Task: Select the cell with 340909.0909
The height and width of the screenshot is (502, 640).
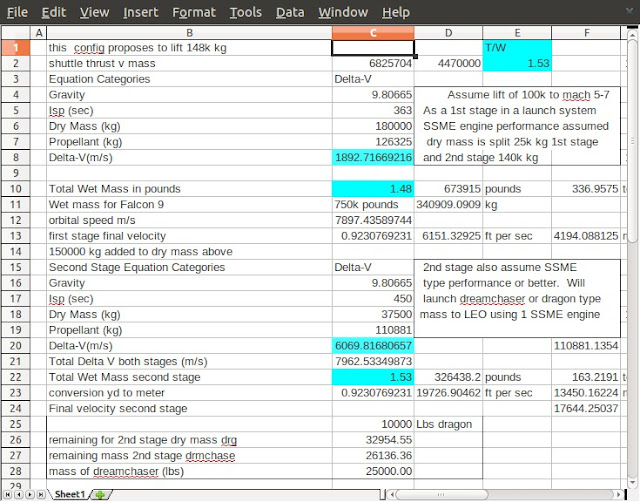Action: (448, 204)
